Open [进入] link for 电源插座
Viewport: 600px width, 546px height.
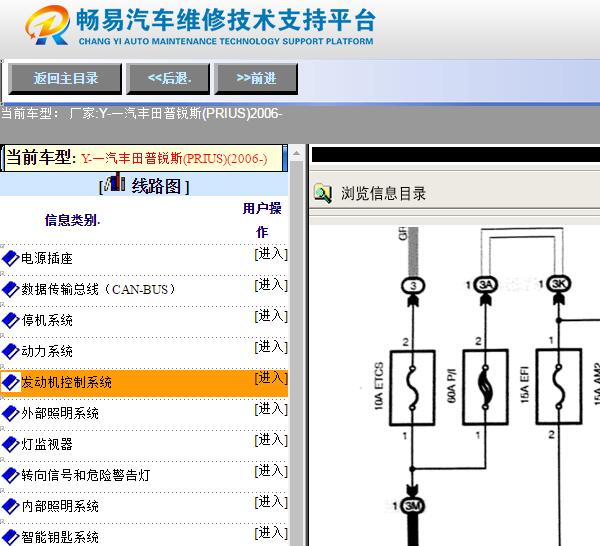pos(271,254)
